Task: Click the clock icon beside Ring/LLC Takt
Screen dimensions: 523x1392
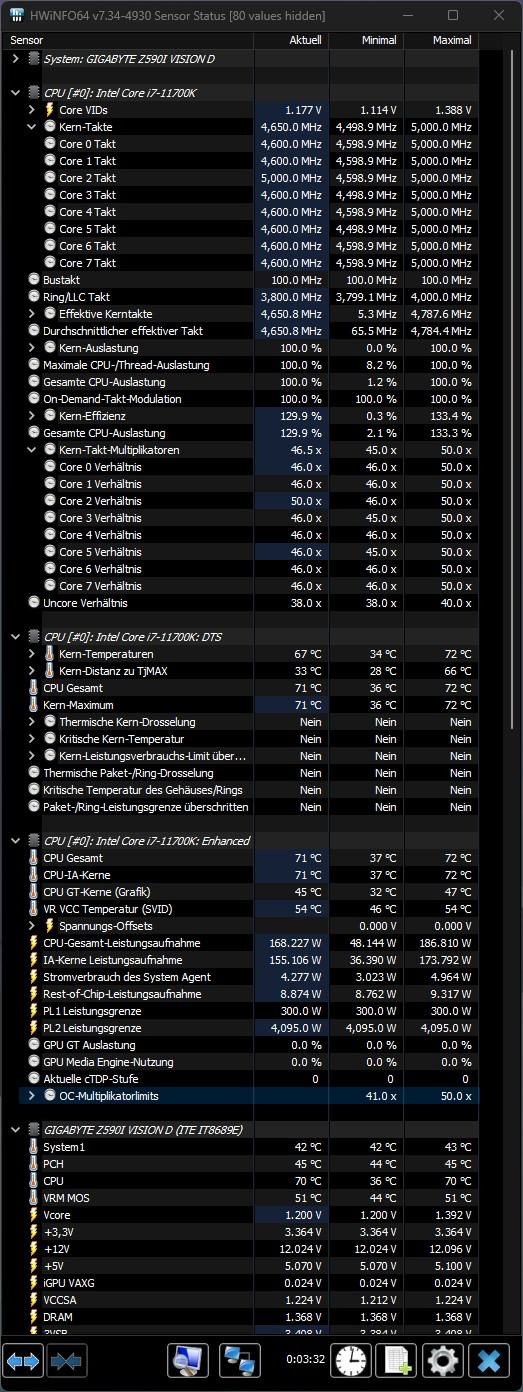Action: [34, 297]
